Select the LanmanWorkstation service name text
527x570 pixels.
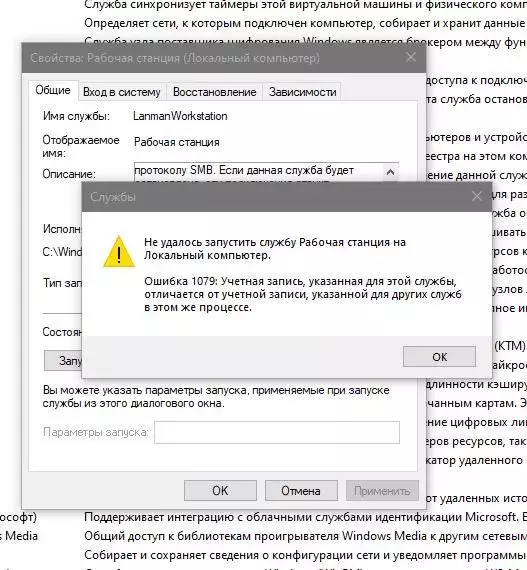(x=180, y=116)
